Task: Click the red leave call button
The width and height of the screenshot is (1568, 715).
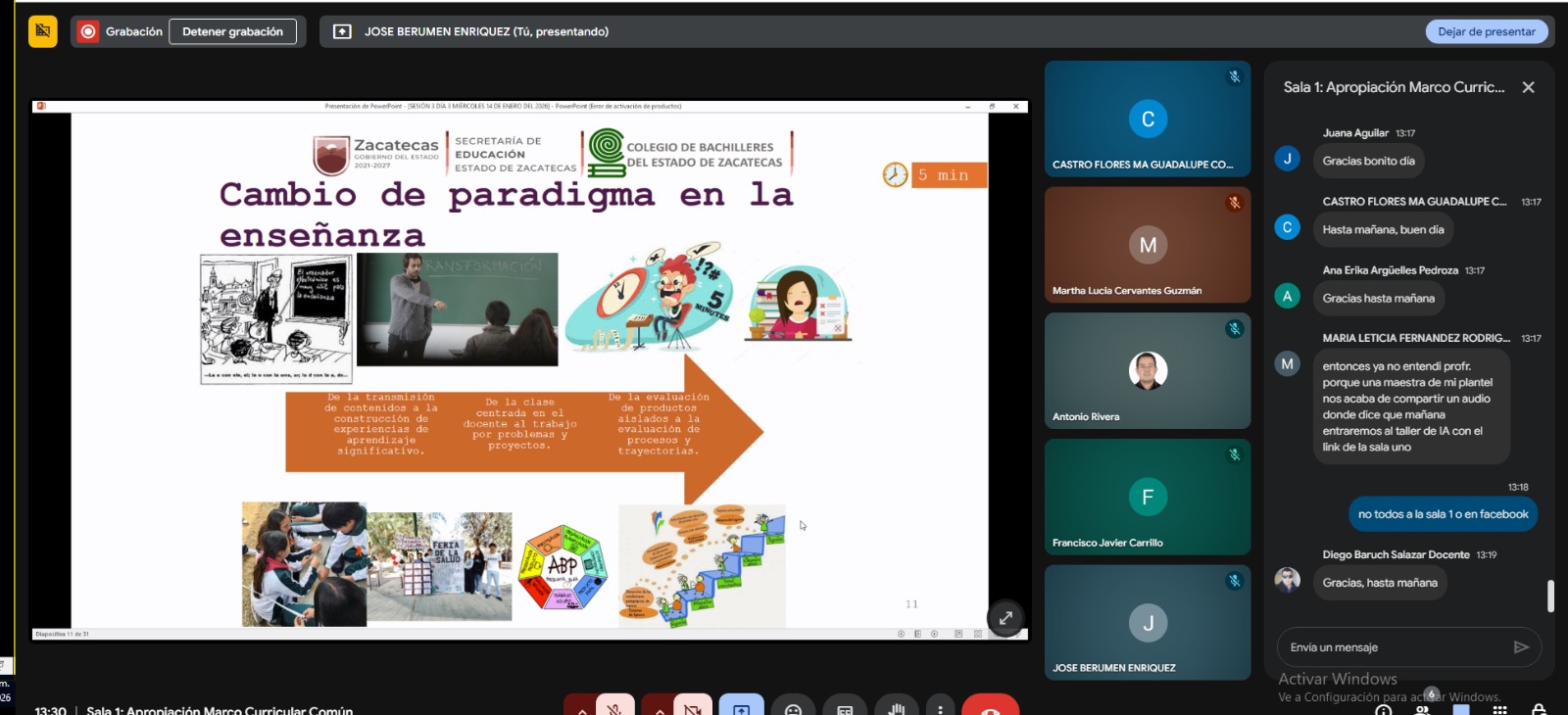Action: click(x=990, y=707)
